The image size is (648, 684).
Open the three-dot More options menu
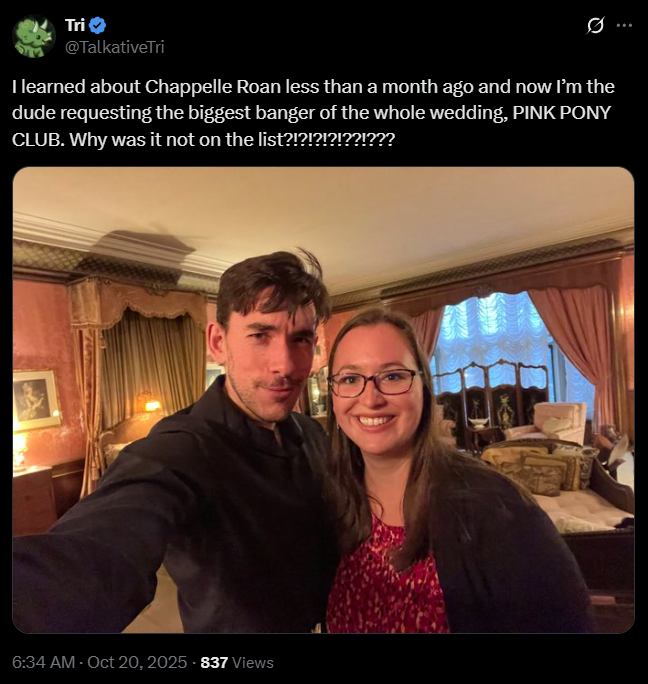[624, 25]
